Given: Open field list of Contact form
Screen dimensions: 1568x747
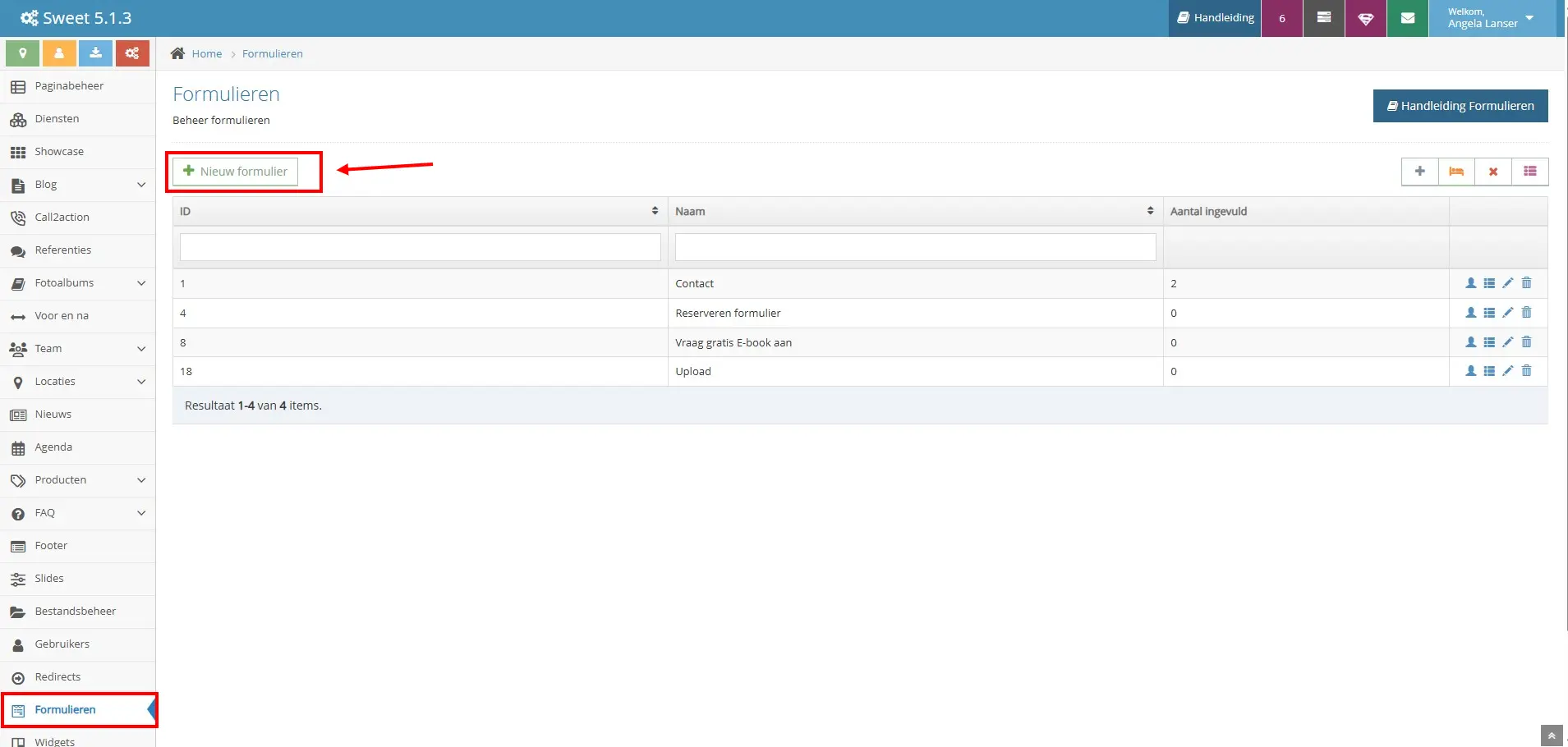Looking at the screenshot, I should coord(1489,283).
